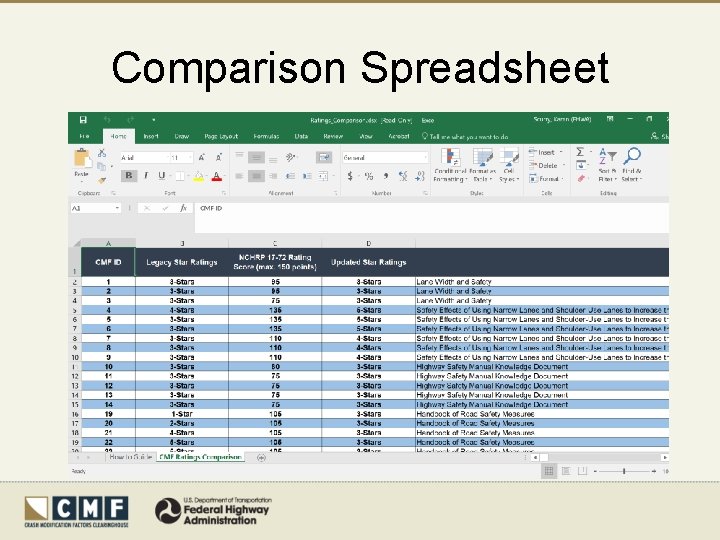Click the Save icon in title bar
This screenshot has width=720, height=540.
click(83, 120)
